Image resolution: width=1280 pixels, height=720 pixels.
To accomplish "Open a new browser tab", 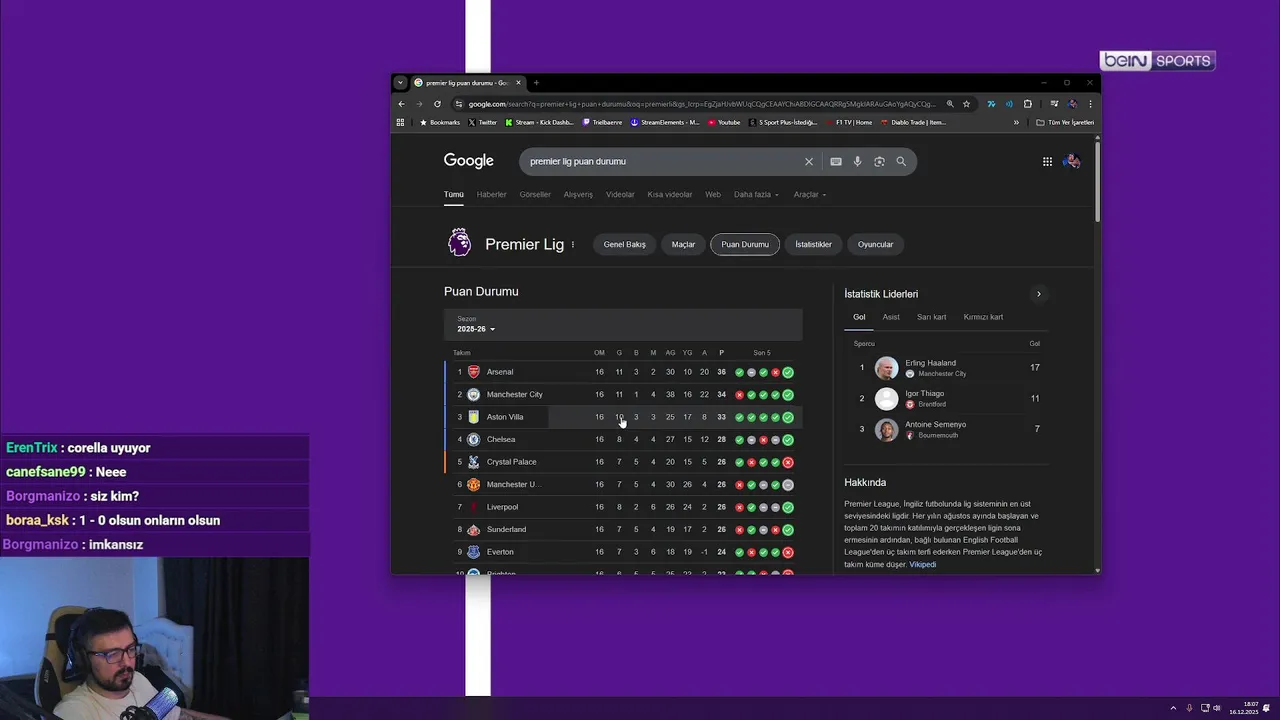I will coord(536,83).
